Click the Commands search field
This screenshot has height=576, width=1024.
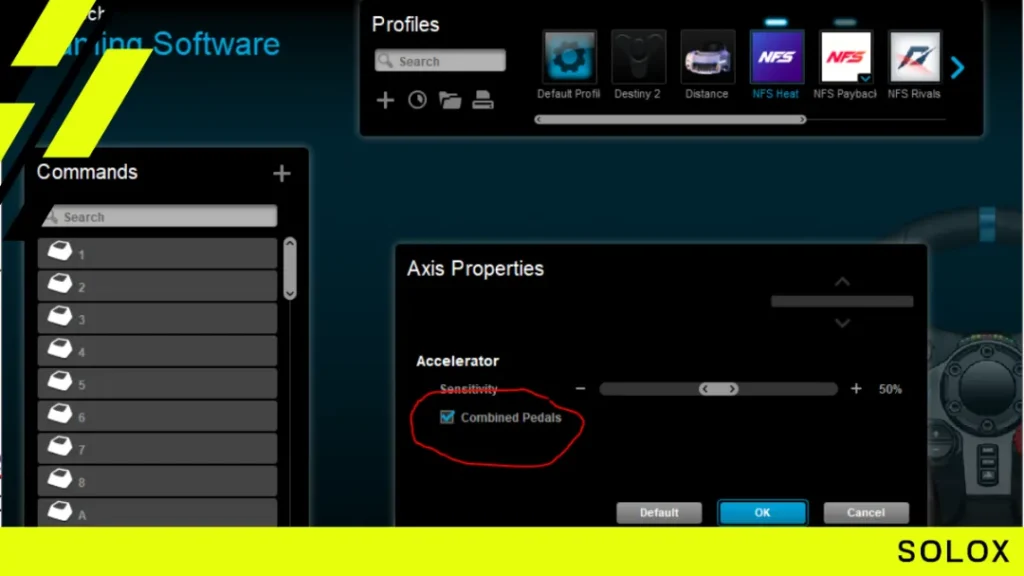[x=159, y=216]
